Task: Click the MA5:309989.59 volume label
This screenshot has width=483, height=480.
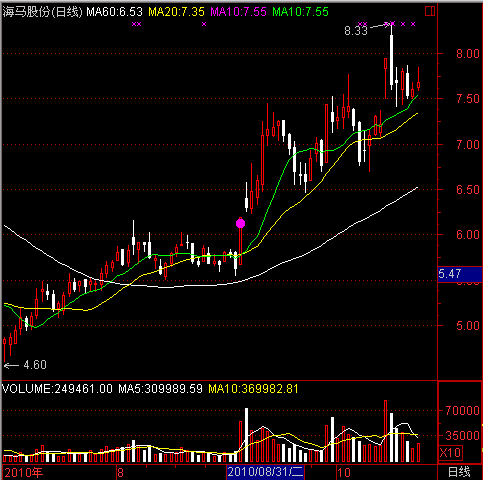Action: pyautogui.click(x=160, y=389)
